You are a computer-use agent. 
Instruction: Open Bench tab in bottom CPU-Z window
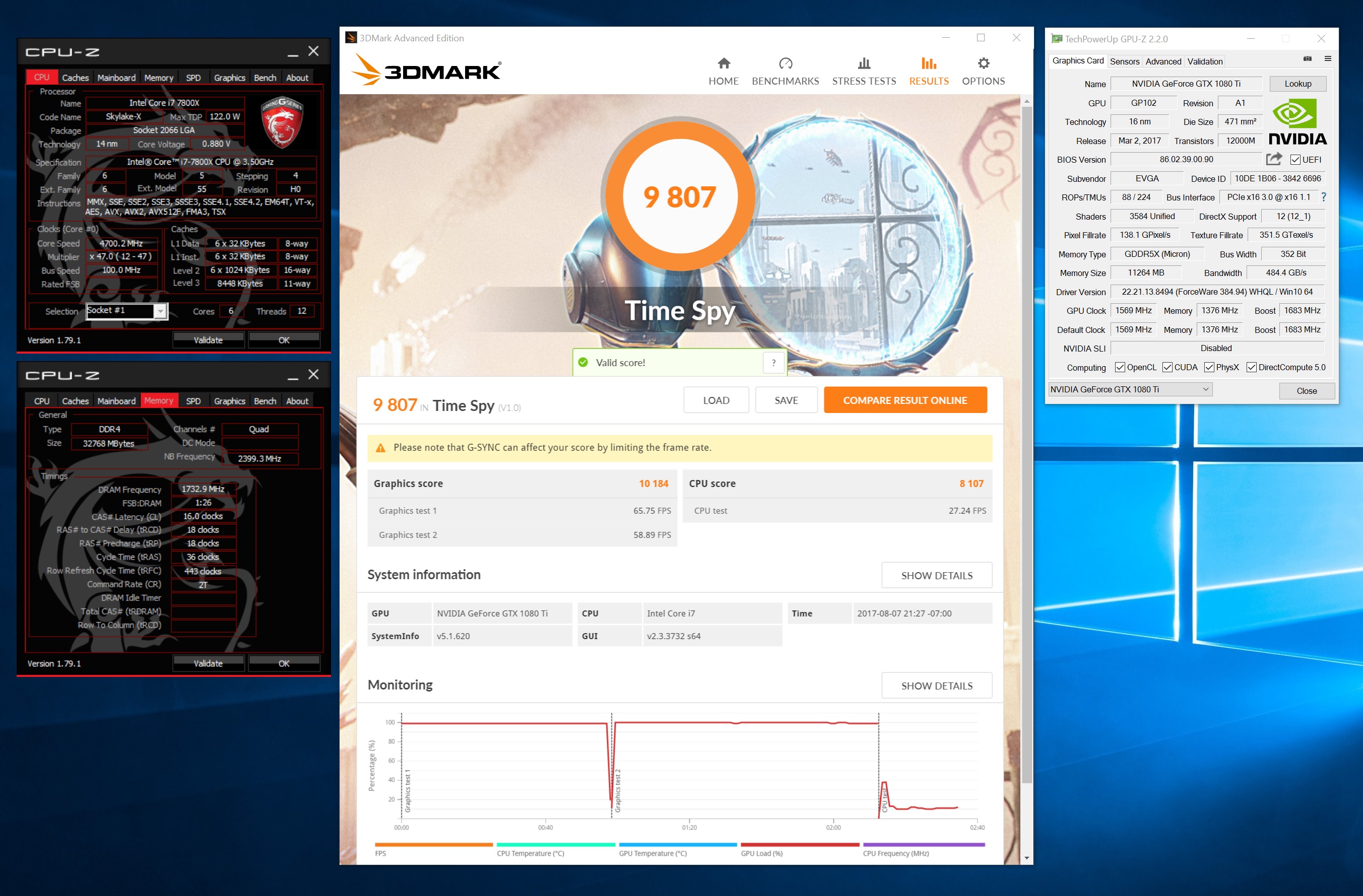coord(265,401)
